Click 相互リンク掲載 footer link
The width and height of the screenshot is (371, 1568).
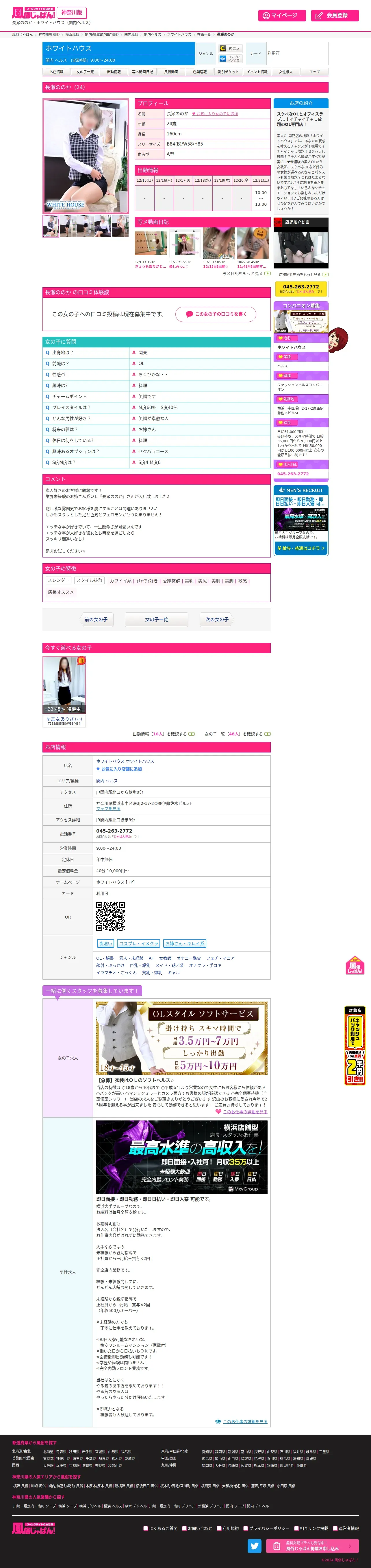click(x=311, y=1528)
